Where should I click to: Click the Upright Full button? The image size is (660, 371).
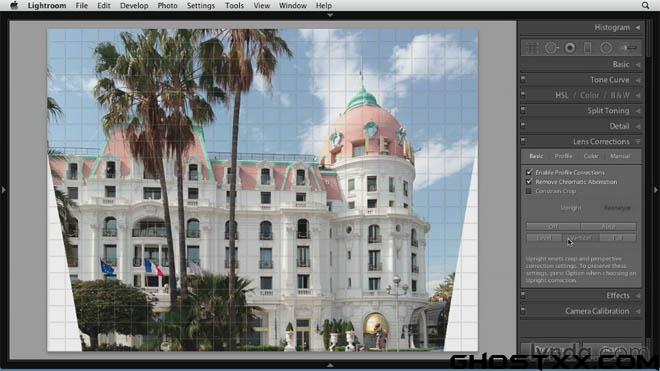[x=617, y=238]
